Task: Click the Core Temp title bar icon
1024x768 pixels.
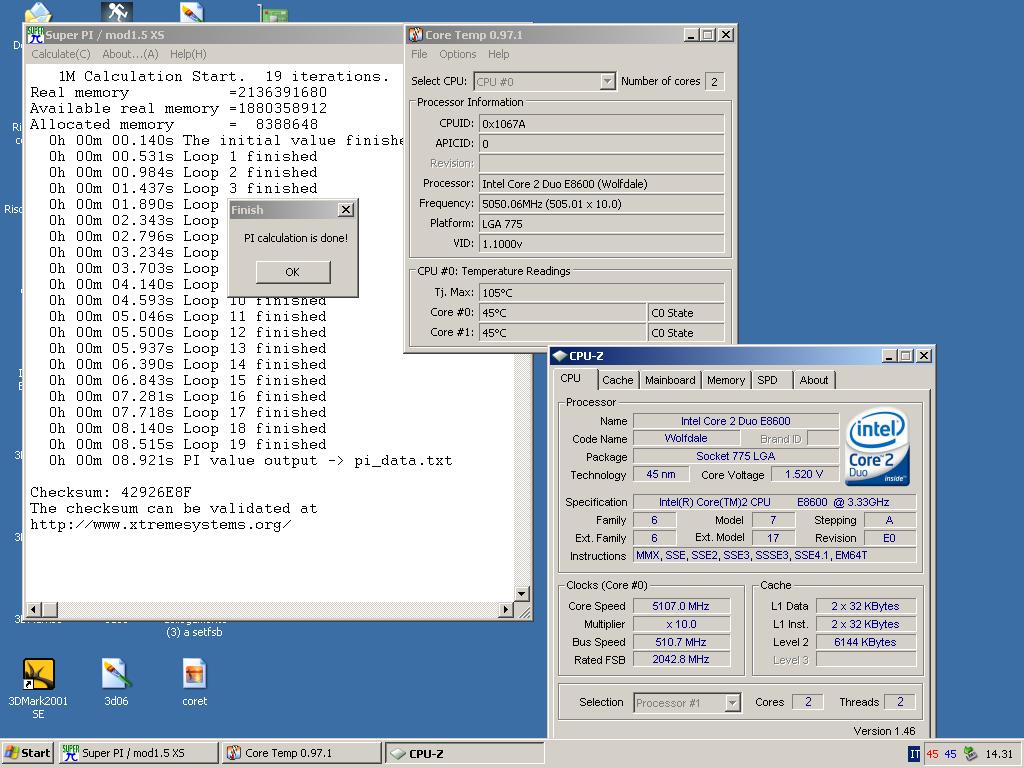Action: point(416,35)
